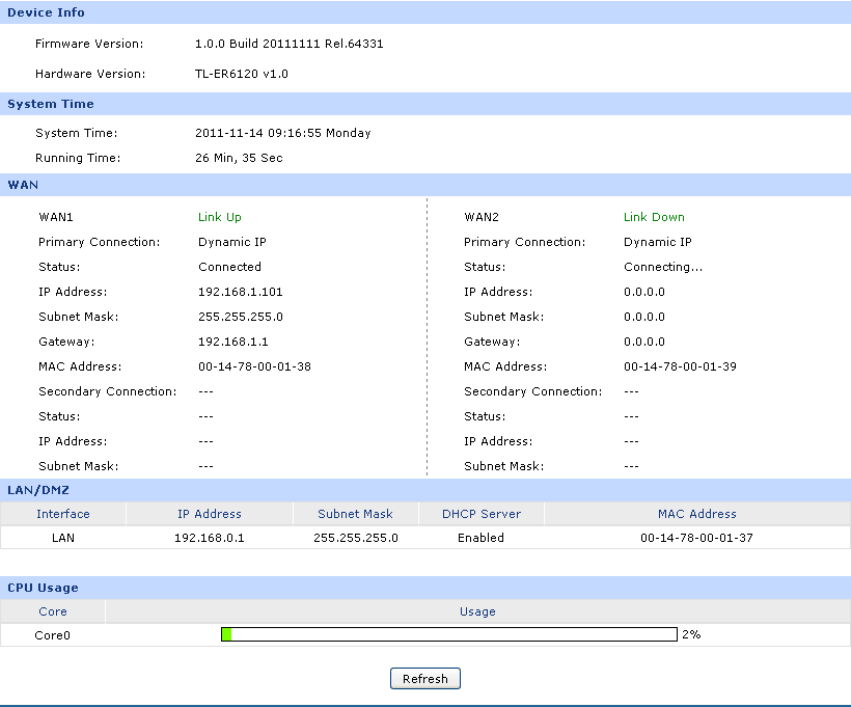Click the WAN2 Link Down status text

click(x=654, y=217)
